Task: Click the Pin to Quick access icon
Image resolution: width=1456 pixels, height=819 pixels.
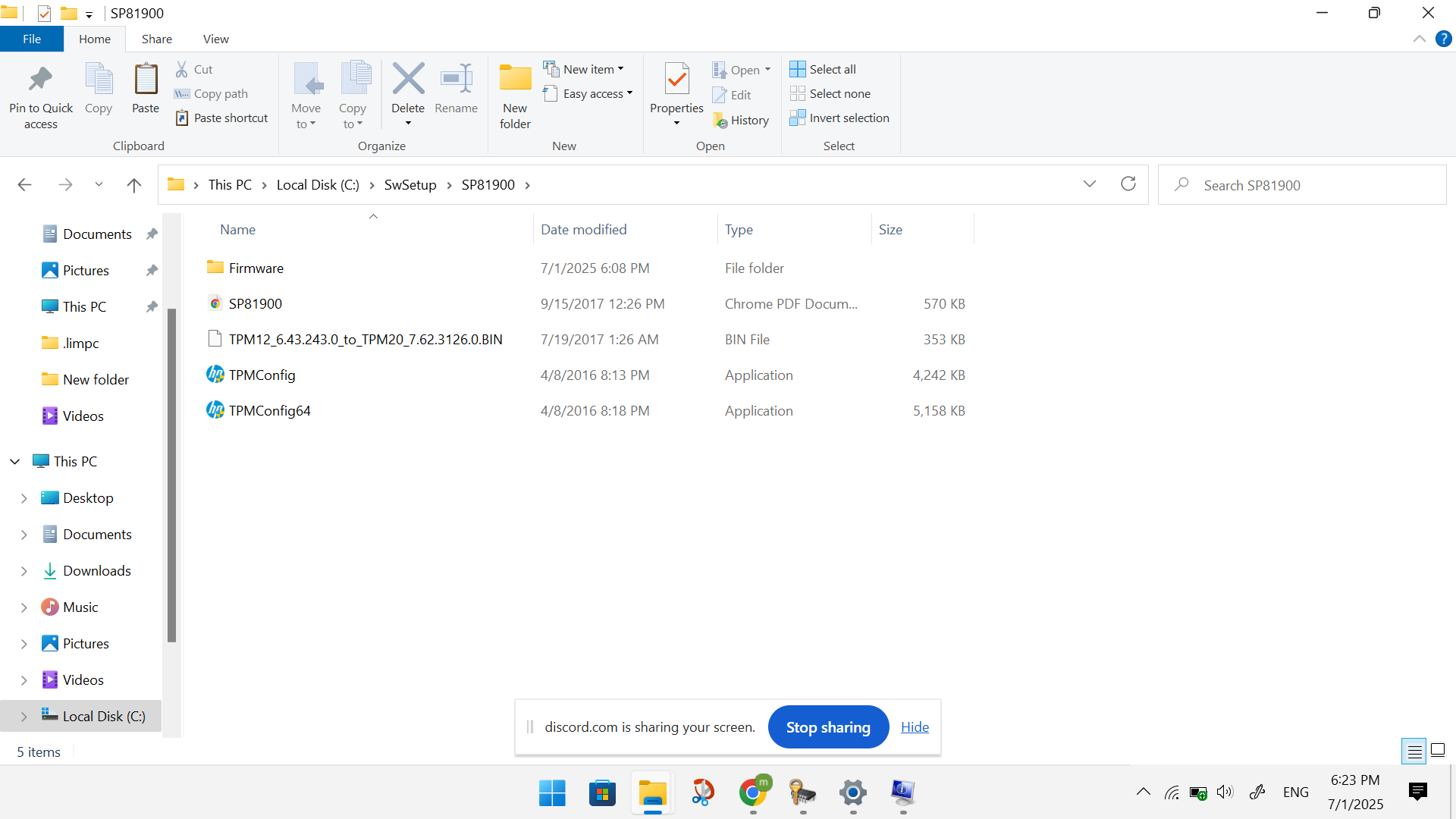Action: coord(40,79)
